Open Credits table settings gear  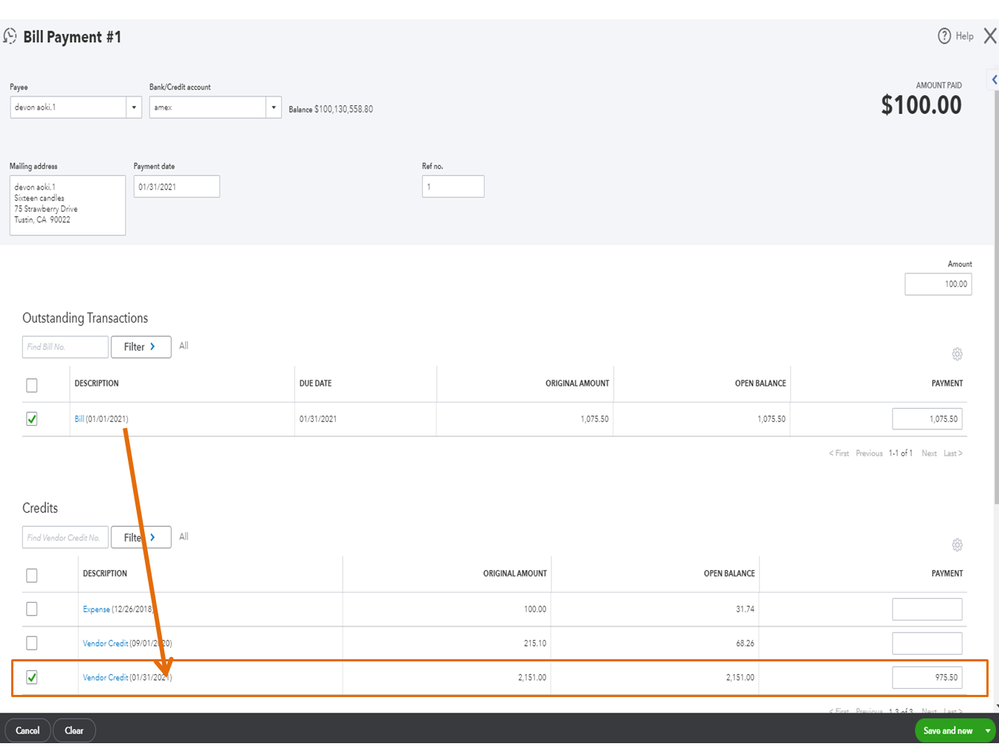957,545
